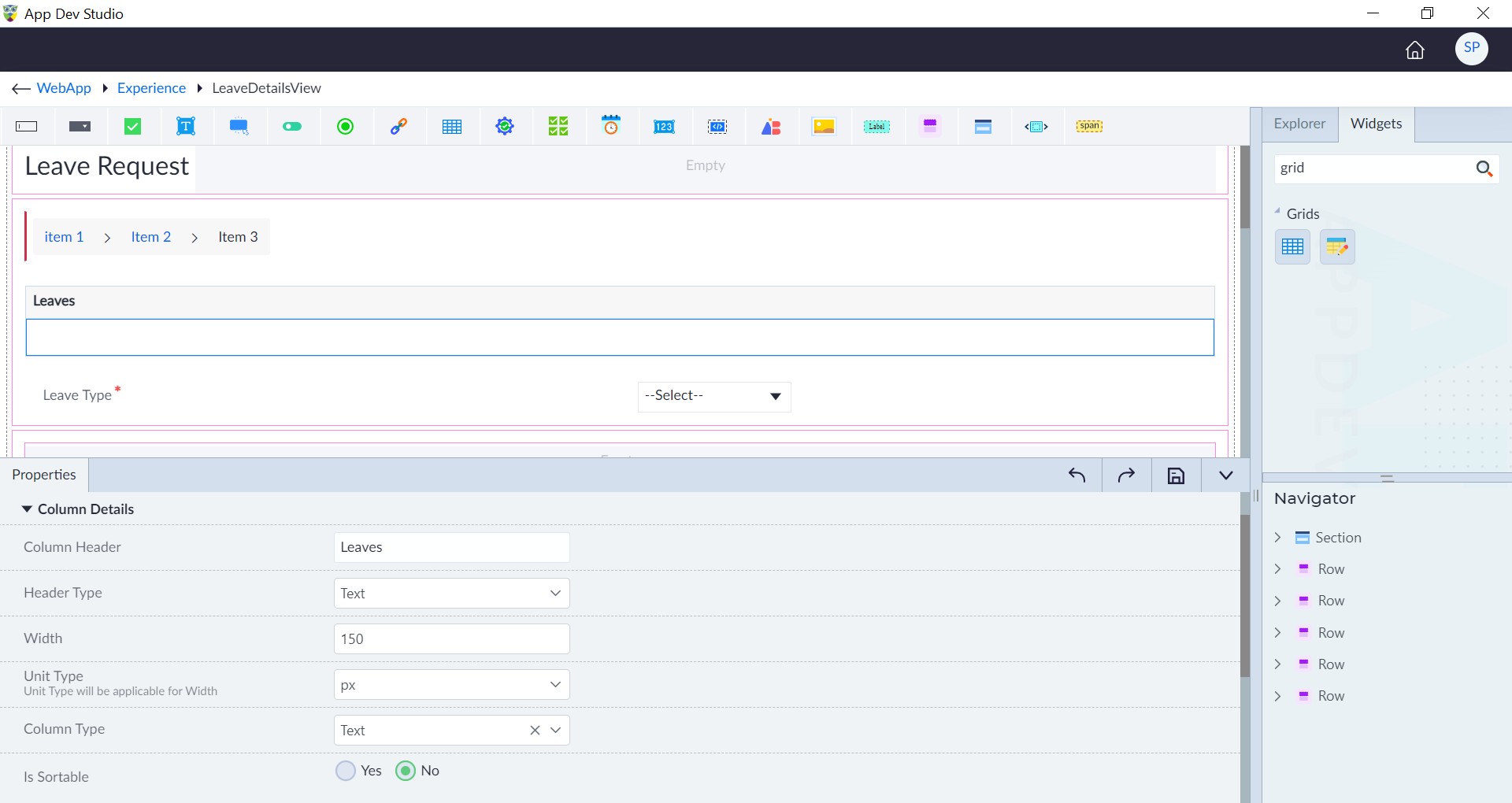Select the toggle switch widget icon
Image resolution: width=1512 pixels, height=803 pixels.
292,126
